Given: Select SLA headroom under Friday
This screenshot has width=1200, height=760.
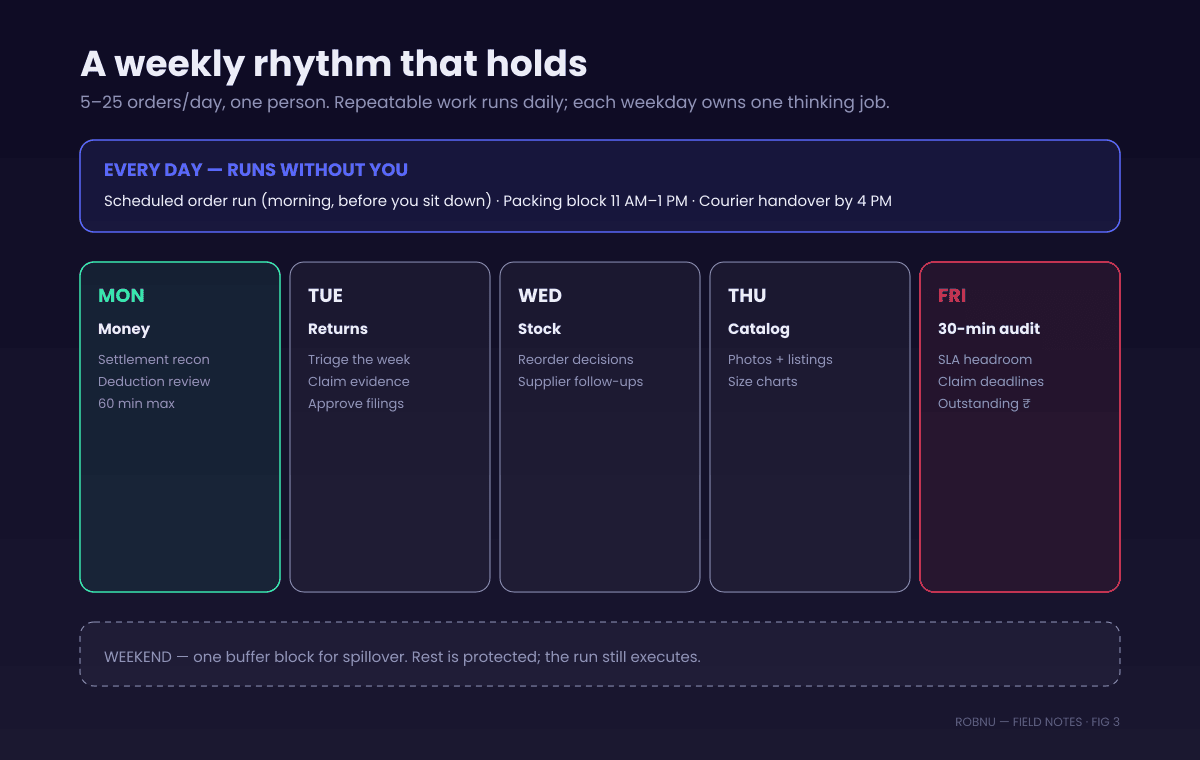Looking at the screenshot, I should (x=985, y=360).
